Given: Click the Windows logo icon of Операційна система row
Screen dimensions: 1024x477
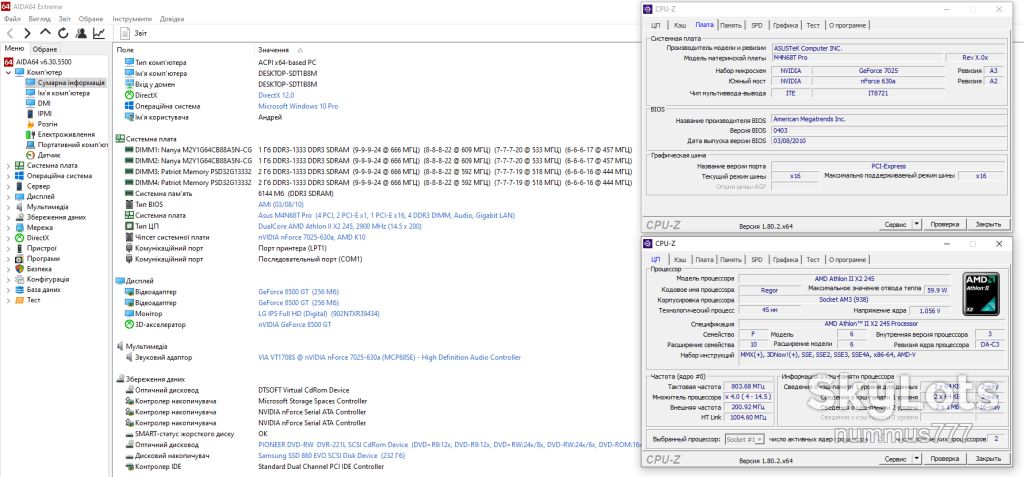Looking at the screenshot, I should 129,106.
